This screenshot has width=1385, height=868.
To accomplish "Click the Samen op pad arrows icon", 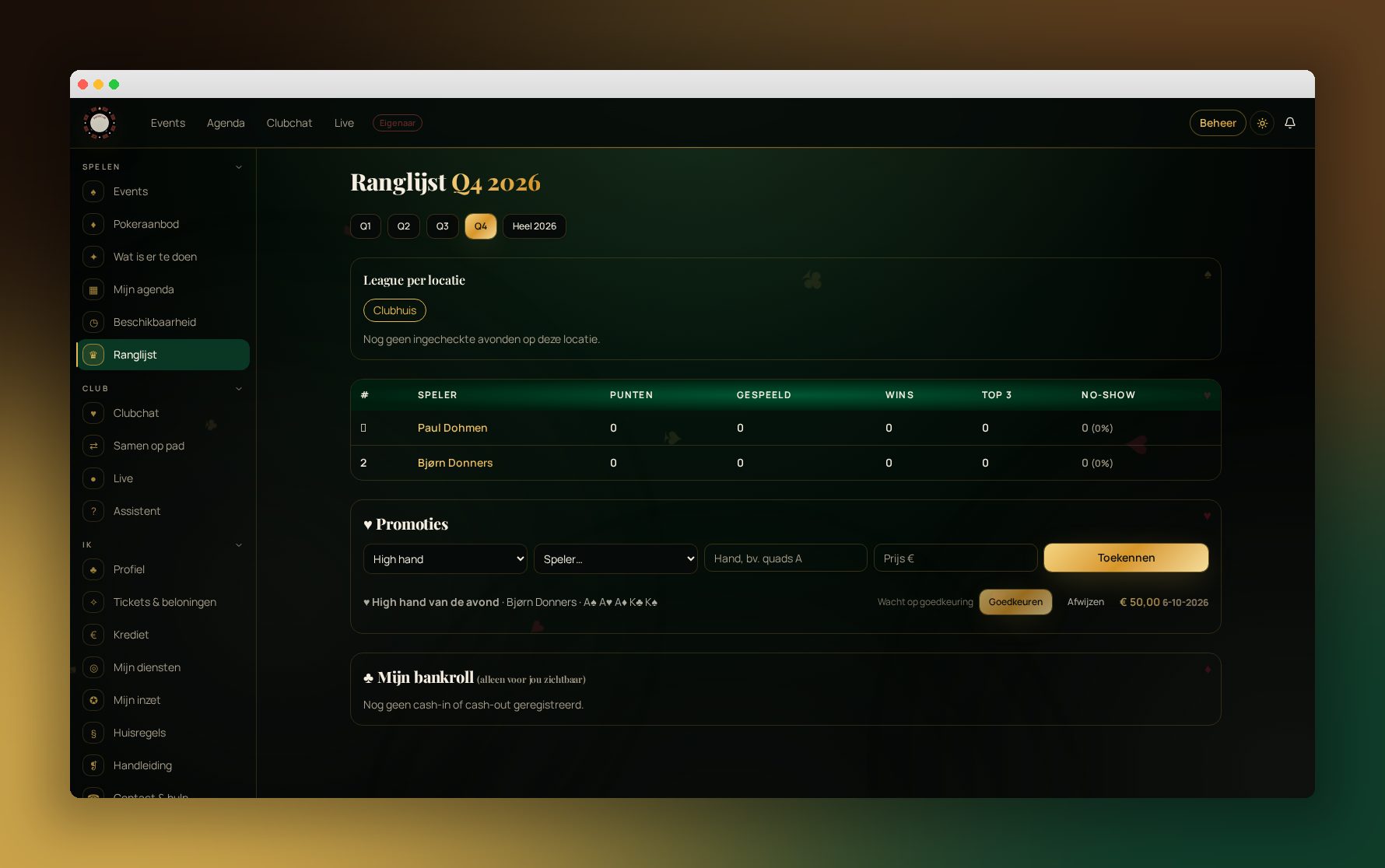I will coord(93,446).
